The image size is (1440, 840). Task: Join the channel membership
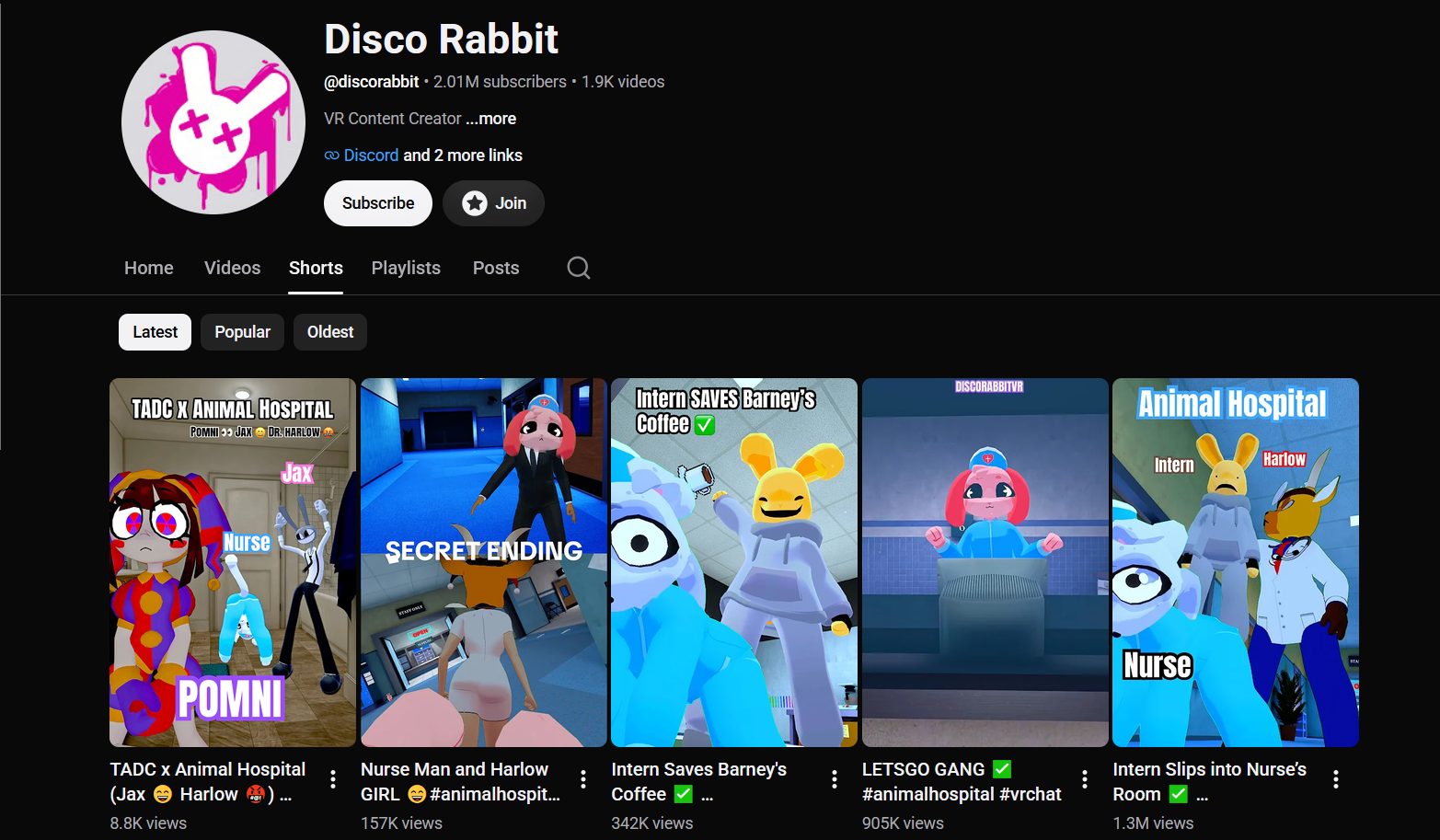(493, 203)
